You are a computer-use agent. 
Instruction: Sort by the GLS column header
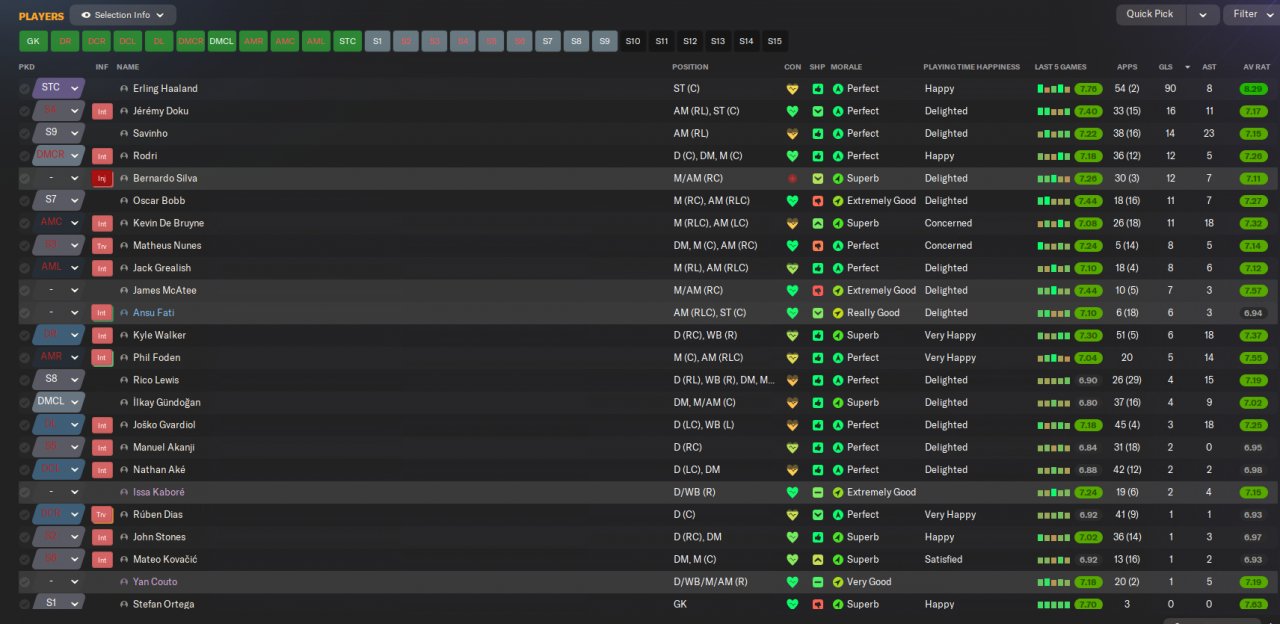(1165, 67)
